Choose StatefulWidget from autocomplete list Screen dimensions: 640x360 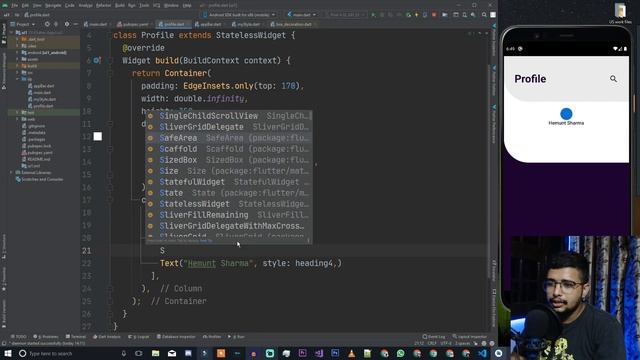(229, 182)
